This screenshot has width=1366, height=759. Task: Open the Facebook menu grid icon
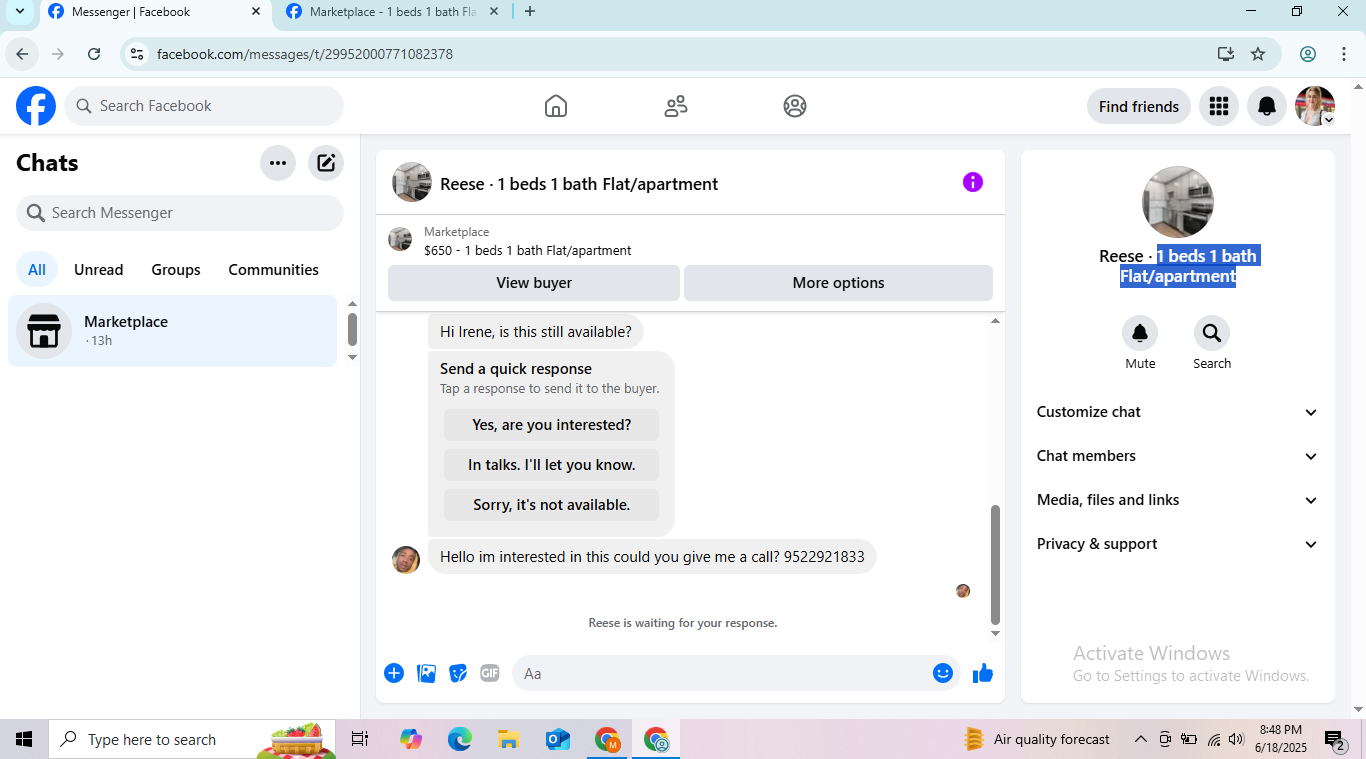click(x=1218, y=106)
